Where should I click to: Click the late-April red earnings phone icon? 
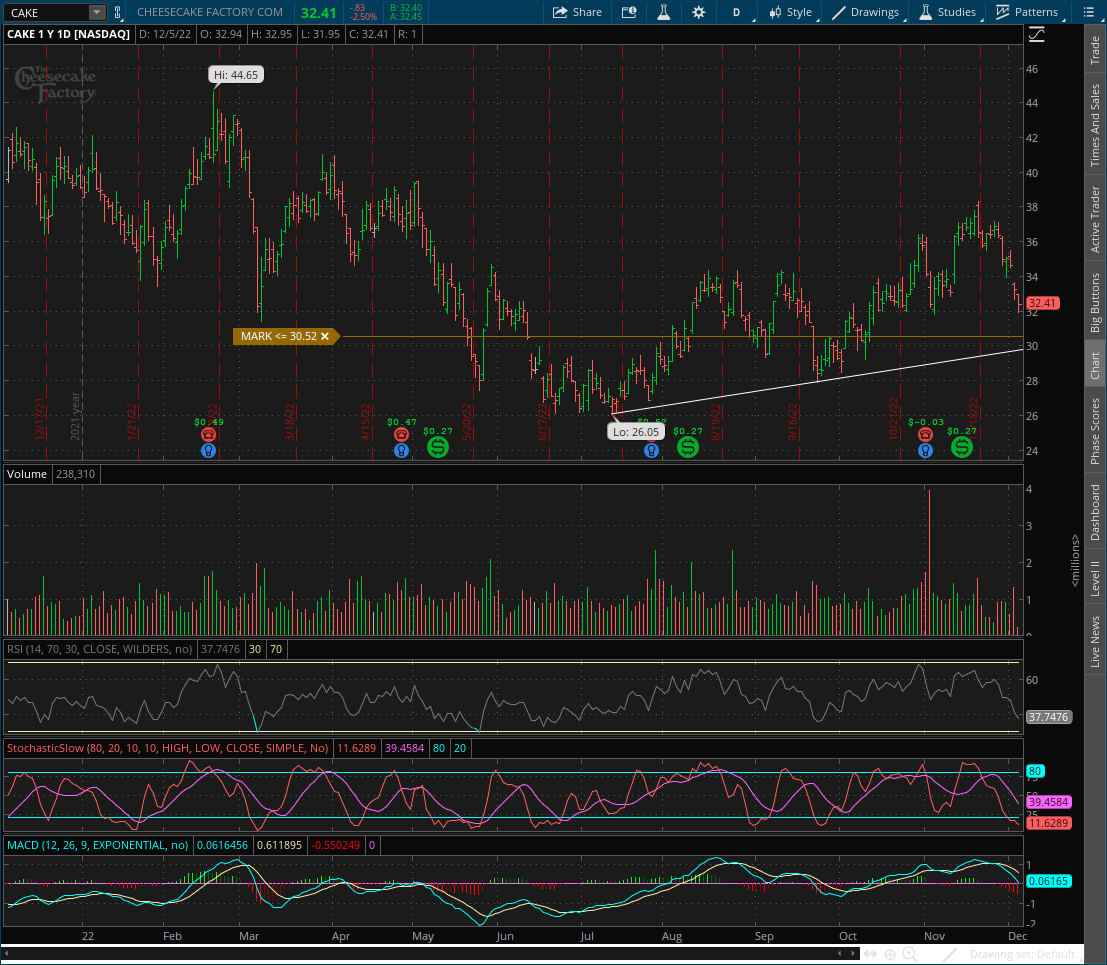coord(401,434)
